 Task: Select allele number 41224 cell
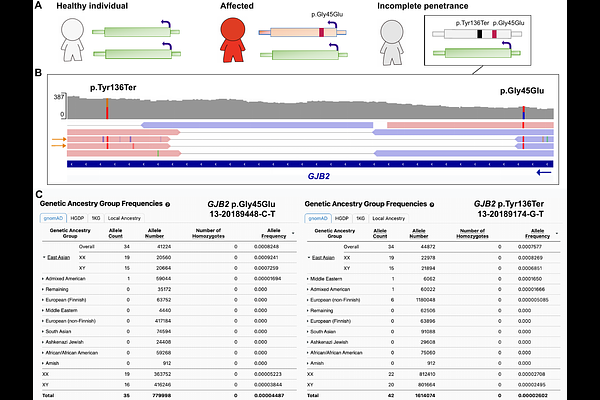[x=164, y=247]
